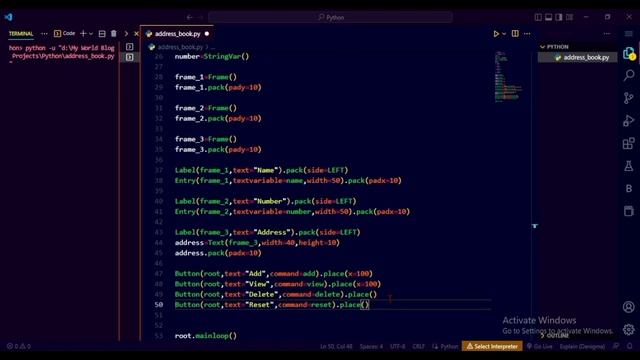Select the second terminal instance icon
Screen dimensions: 640x360
129,57
